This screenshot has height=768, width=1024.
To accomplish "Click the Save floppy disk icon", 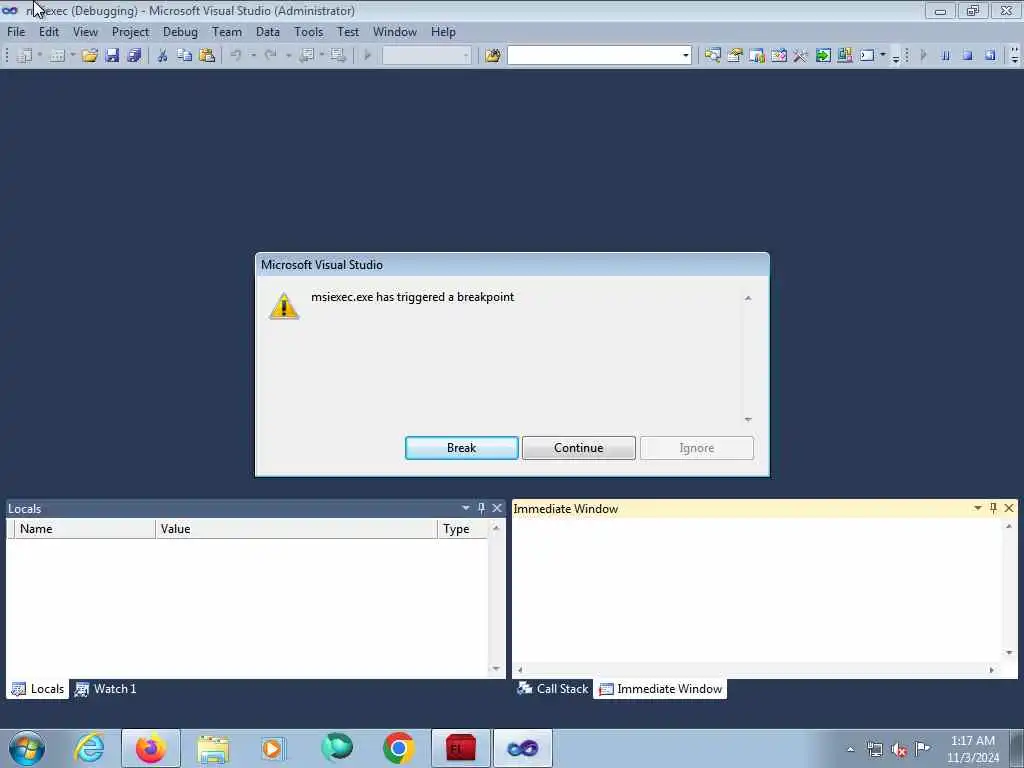I will point(112,56).
